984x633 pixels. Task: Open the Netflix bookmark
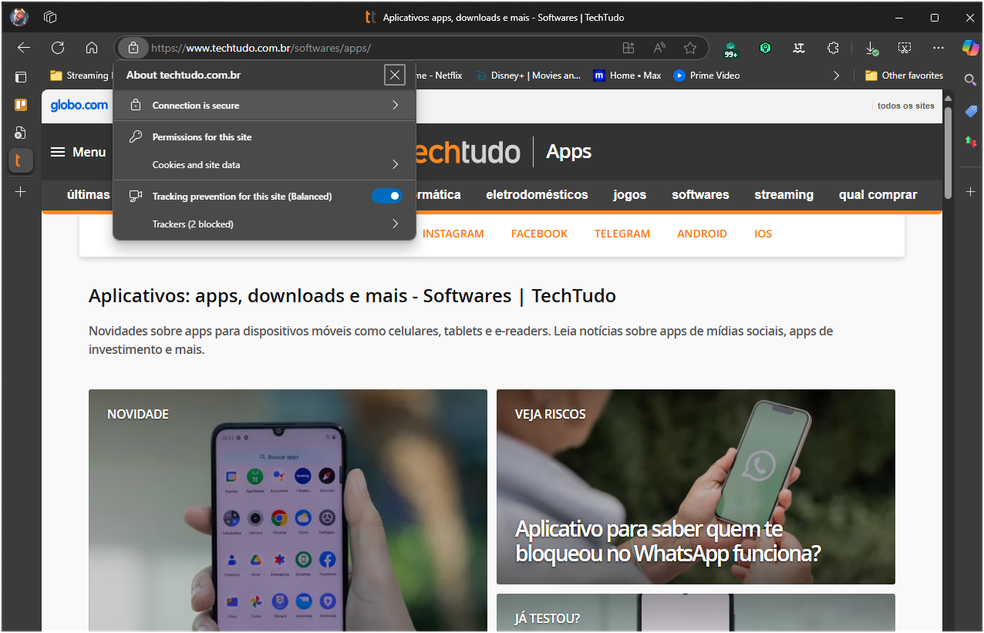[440, 75]
